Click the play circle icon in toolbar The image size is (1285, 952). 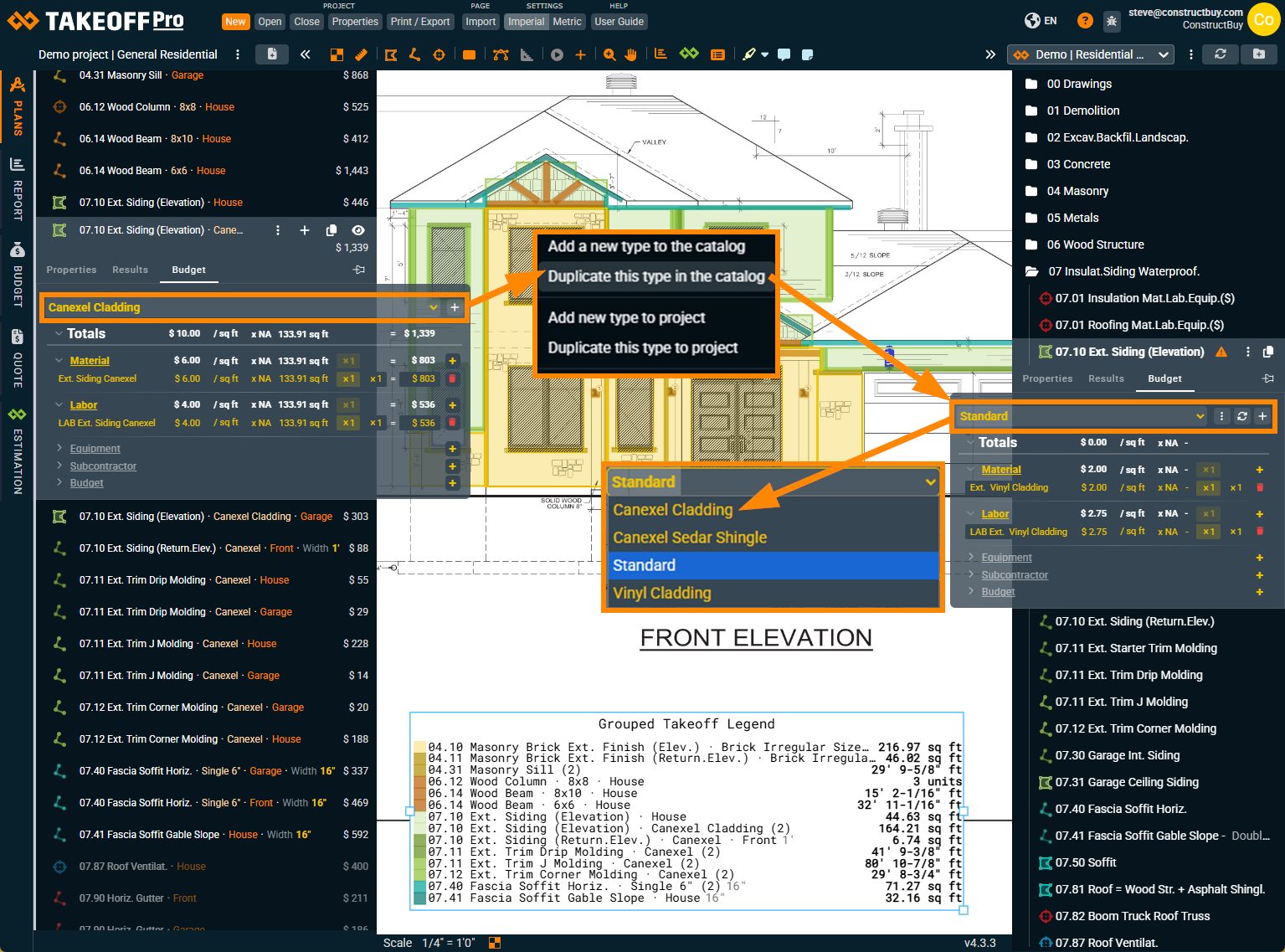[x=557, y=54]
